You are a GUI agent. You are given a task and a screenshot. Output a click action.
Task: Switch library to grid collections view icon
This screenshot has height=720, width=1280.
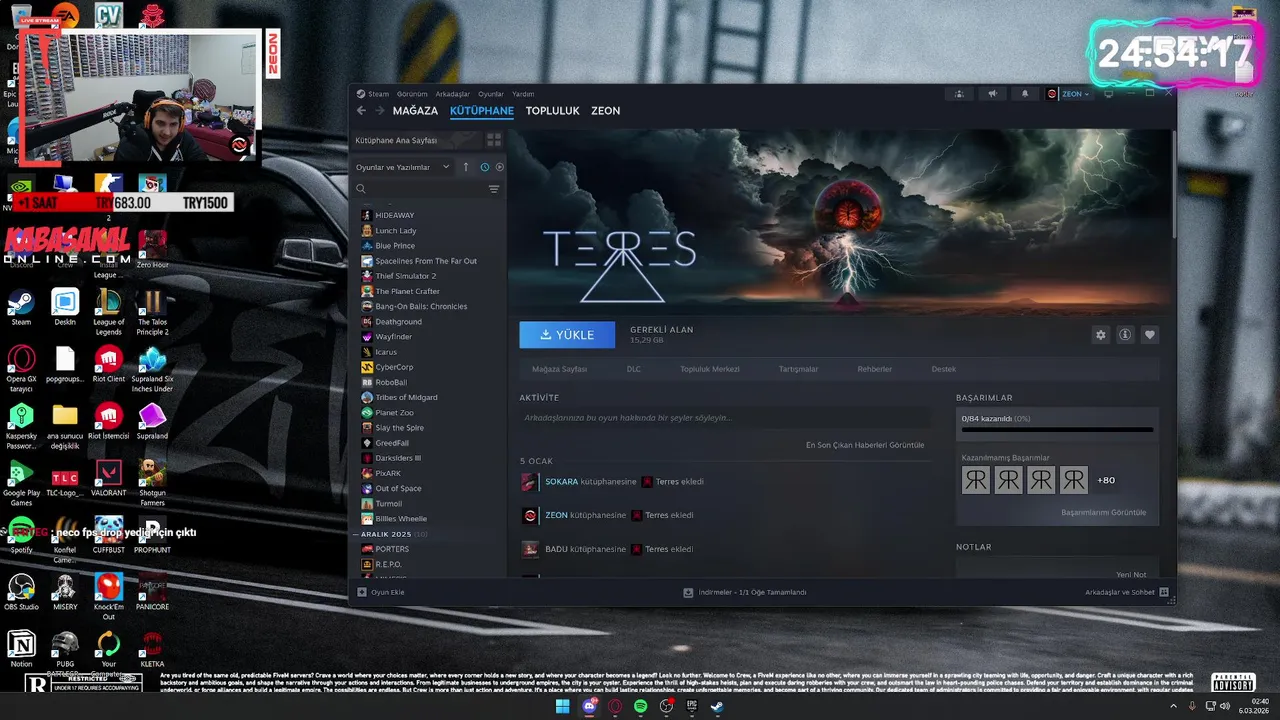point(493,140)
